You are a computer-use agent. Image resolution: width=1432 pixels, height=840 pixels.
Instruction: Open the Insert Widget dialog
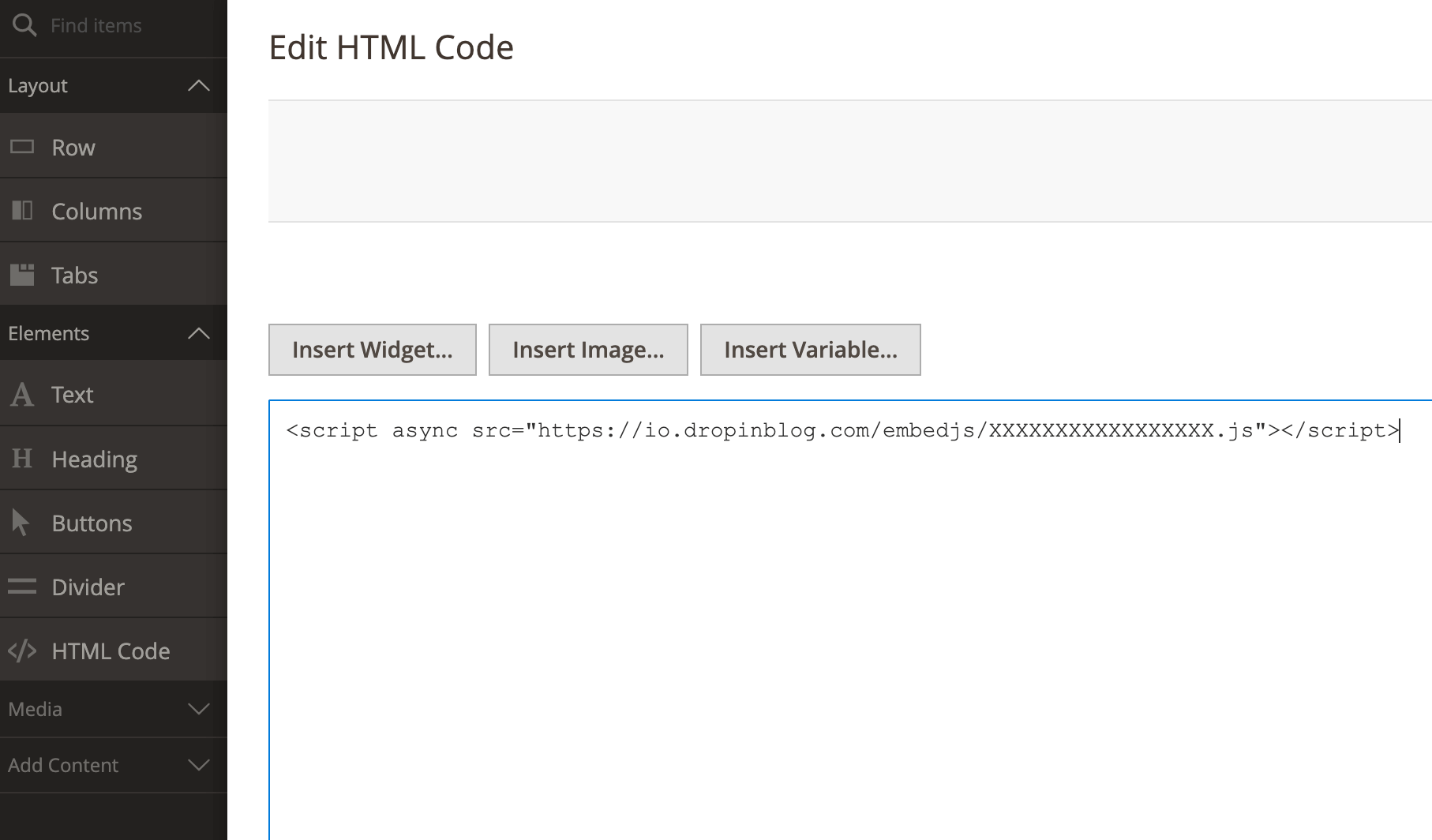pyautogui.click(x=372, y=349)
